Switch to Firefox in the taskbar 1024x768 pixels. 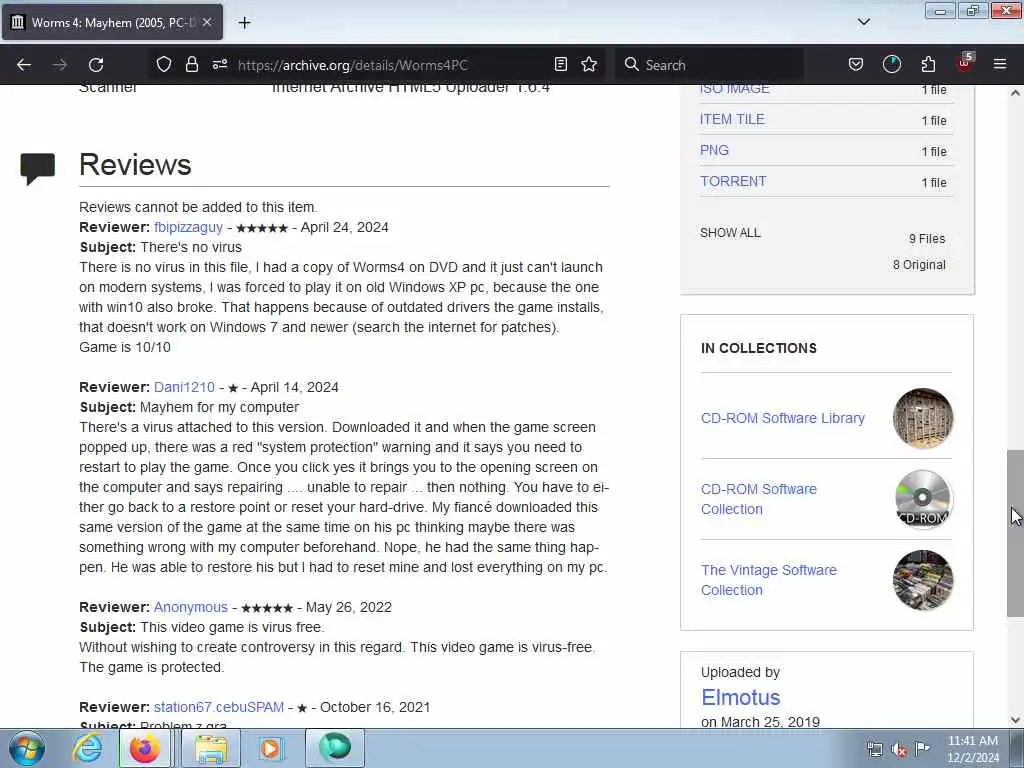point(144,748)
